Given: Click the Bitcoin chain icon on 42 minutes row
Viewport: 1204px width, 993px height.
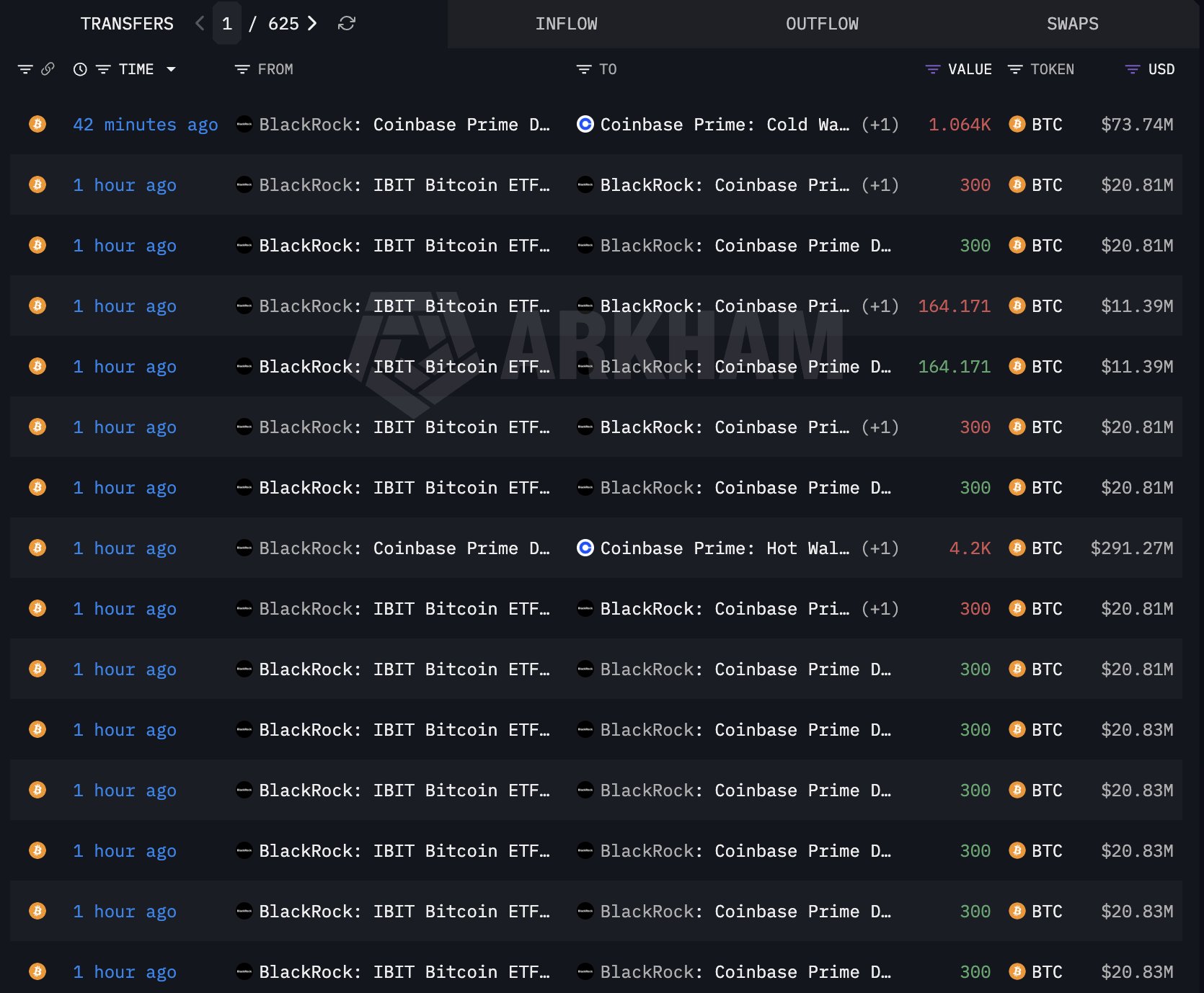Looking at the screenshot, I should pyautogui.click(x=37, y=124).
